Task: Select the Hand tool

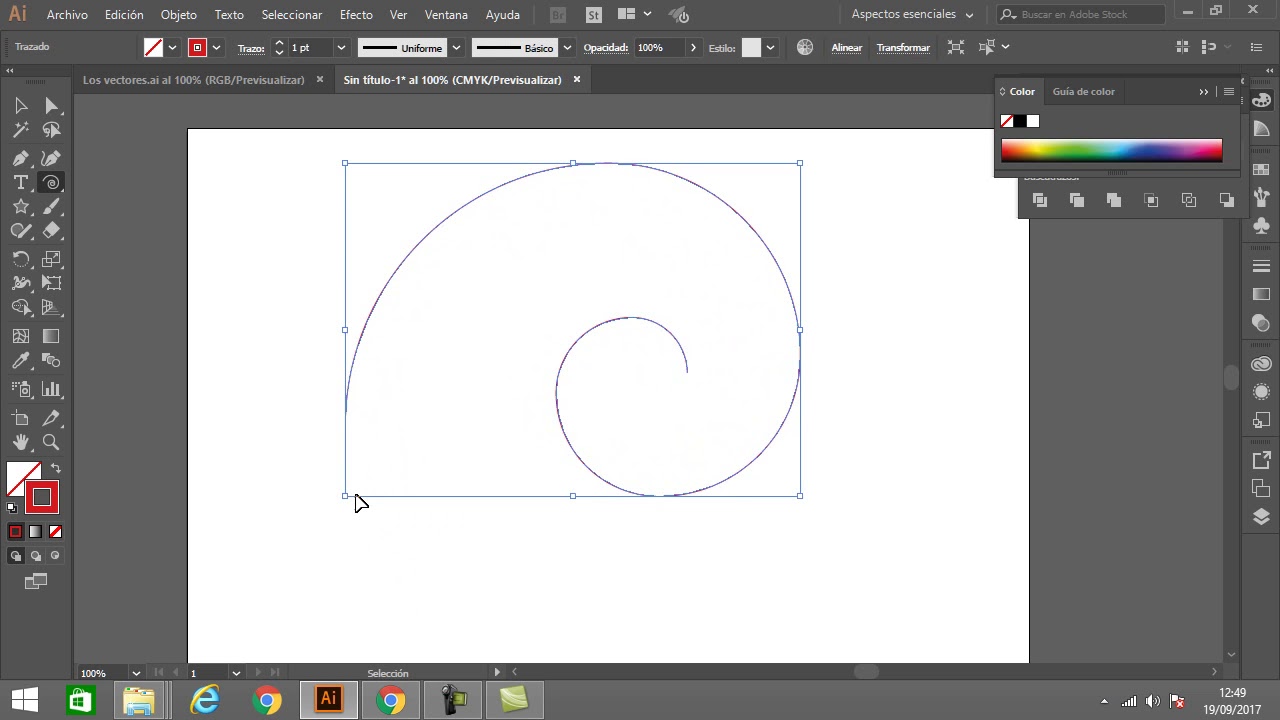Action: (x=21, y=442)
